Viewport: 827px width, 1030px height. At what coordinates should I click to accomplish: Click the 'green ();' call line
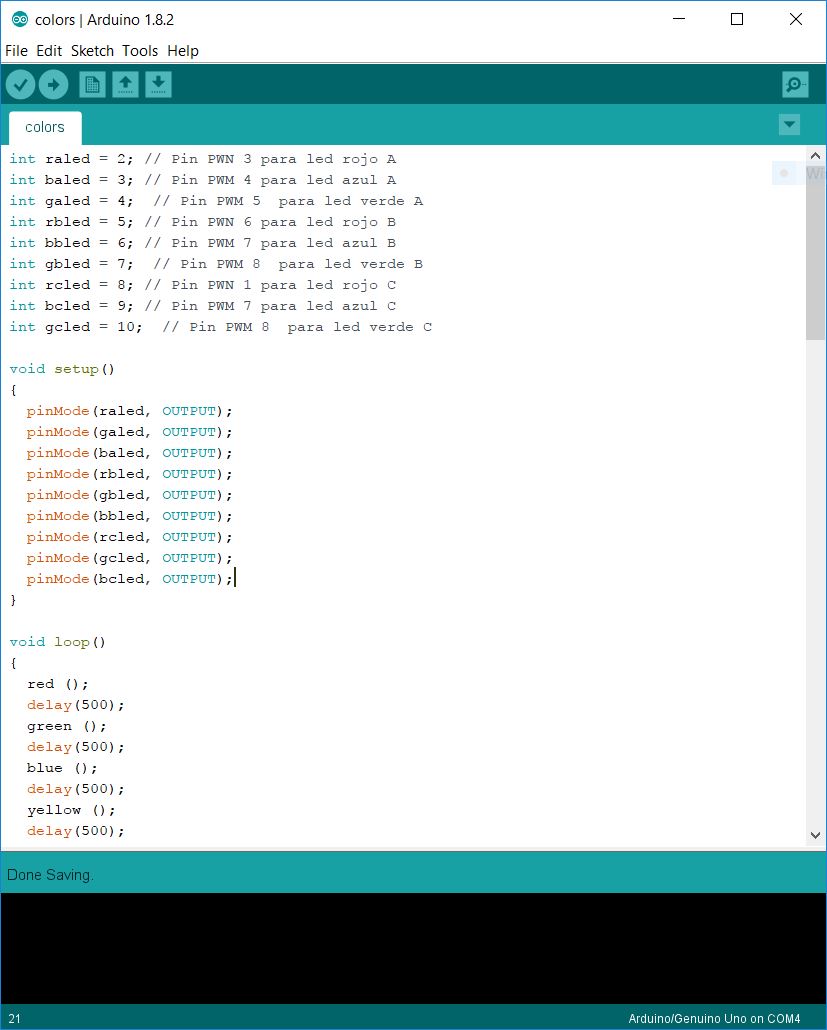tap(66, 727)
